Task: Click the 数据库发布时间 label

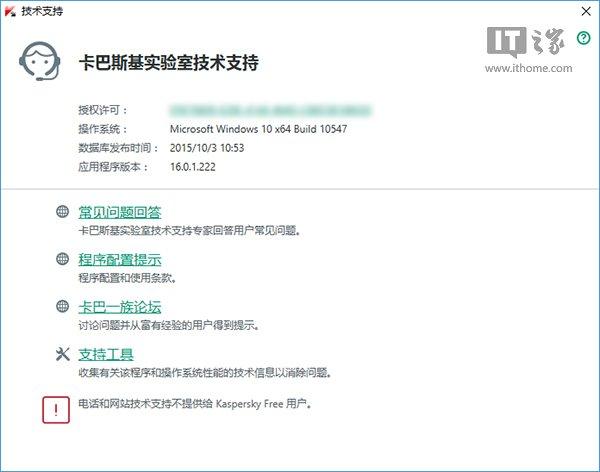Action: (118, 148)
